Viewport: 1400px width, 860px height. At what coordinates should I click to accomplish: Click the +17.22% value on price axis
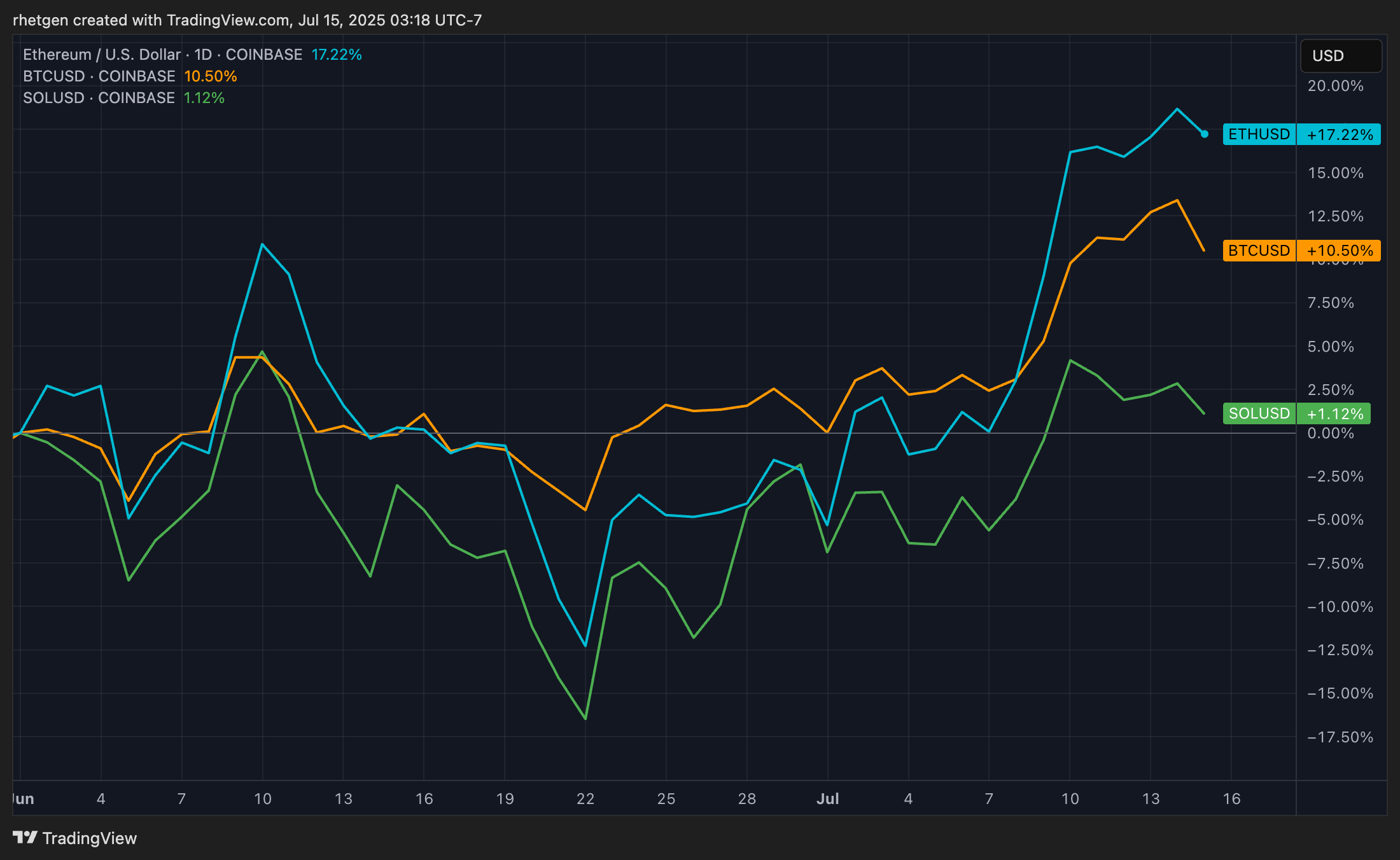click(x=1339, y=135)
